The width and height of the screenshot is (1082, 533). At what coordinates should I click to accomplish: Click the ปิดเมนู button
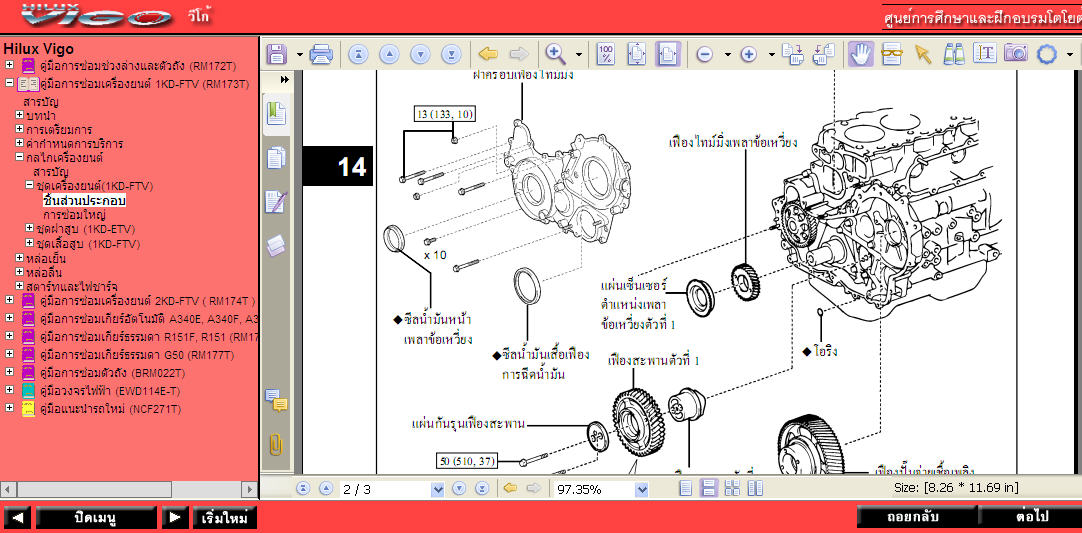[x=95, y=517]
